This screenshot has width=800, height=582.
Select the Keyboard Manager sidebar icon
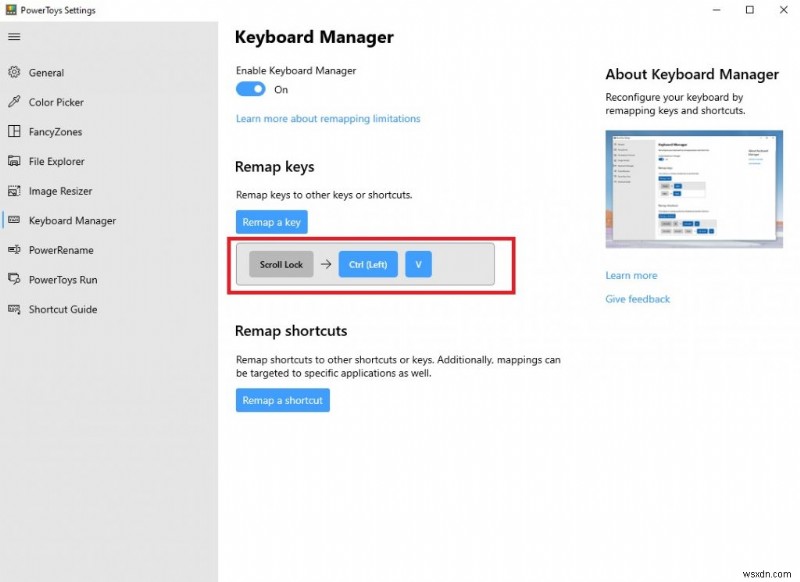[x=15, y=220]
